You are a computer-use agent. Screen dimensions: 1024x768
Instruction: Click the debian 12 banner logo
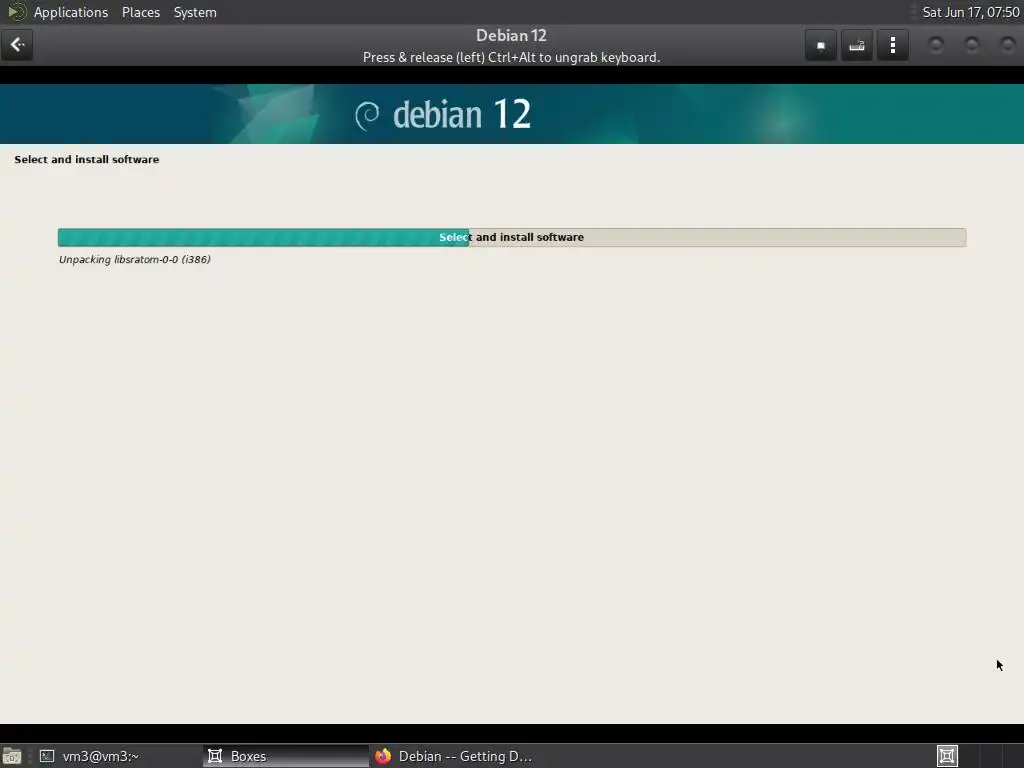pyautogui.click(x=443, y=114)
